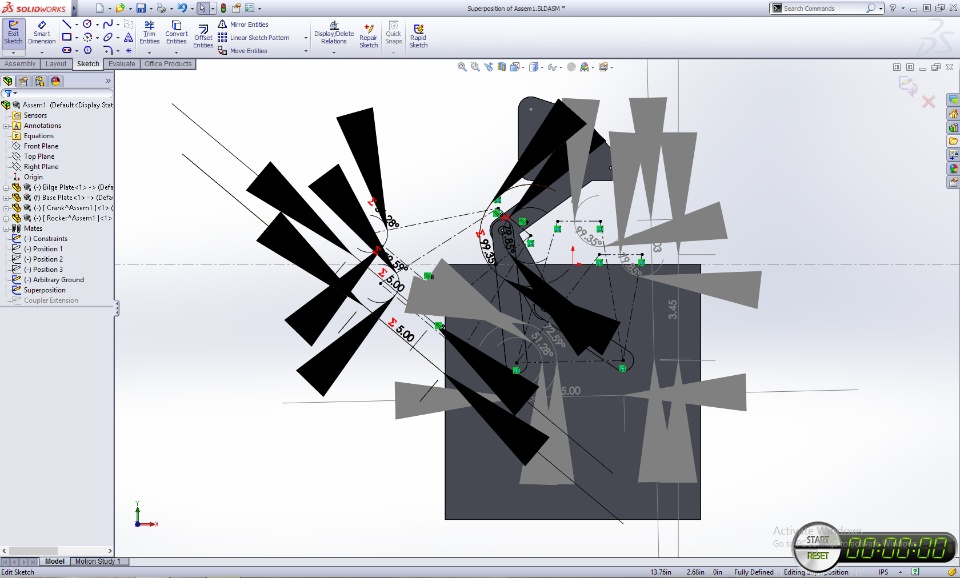This screenshot has height=578, width=960.
Task: Open the Convert Entities dropdown arrow
Action: coord(176,52)
